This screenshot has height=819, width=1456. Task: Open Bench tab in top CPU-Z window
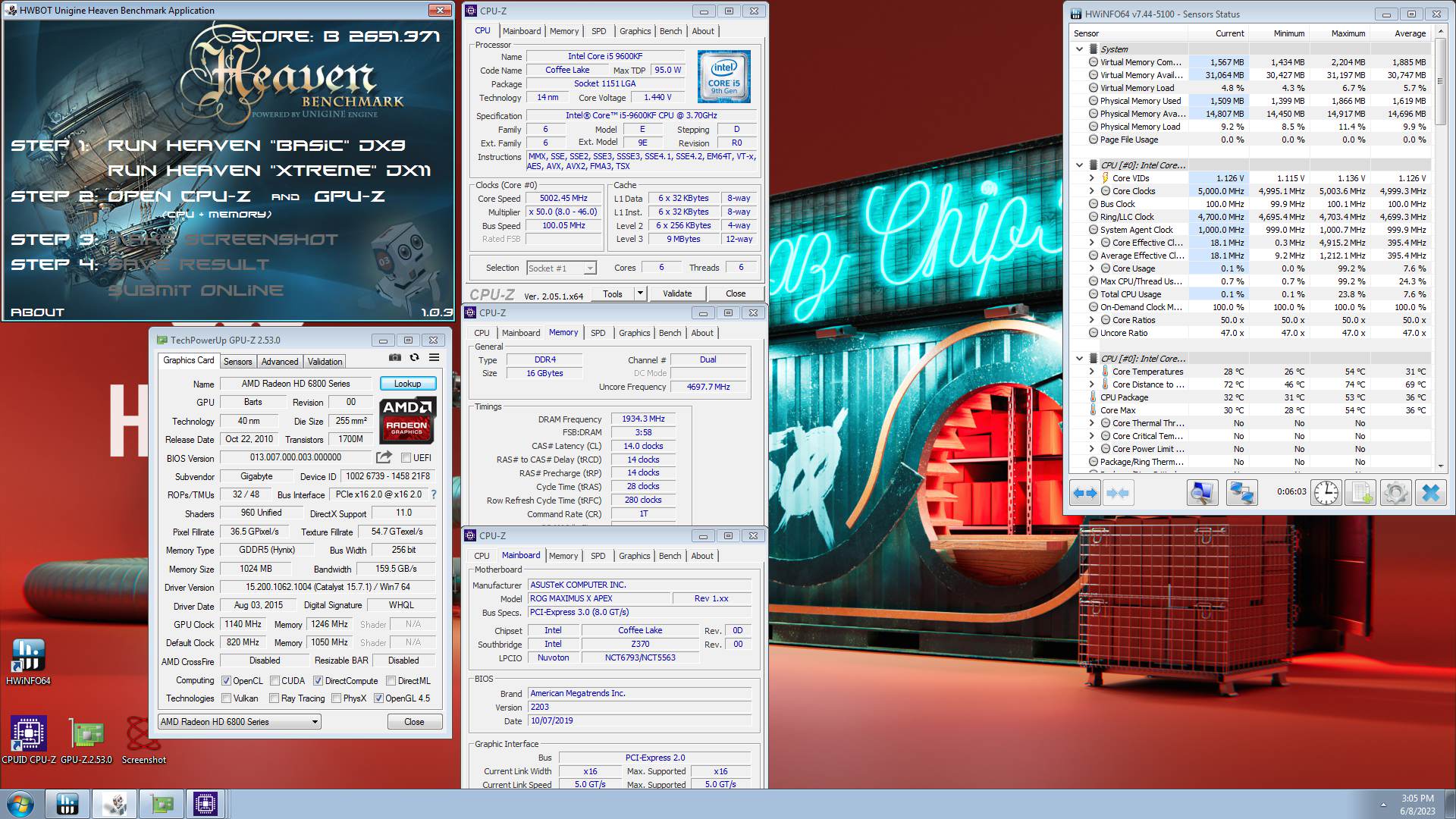pos(670,31)
